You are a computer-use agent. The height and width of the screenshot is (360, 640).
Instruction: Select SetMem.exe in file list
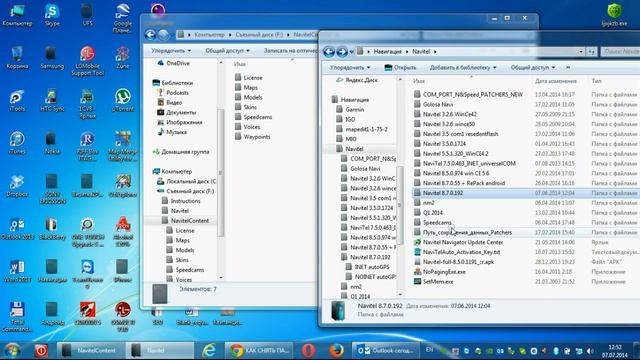coord(438,282)
